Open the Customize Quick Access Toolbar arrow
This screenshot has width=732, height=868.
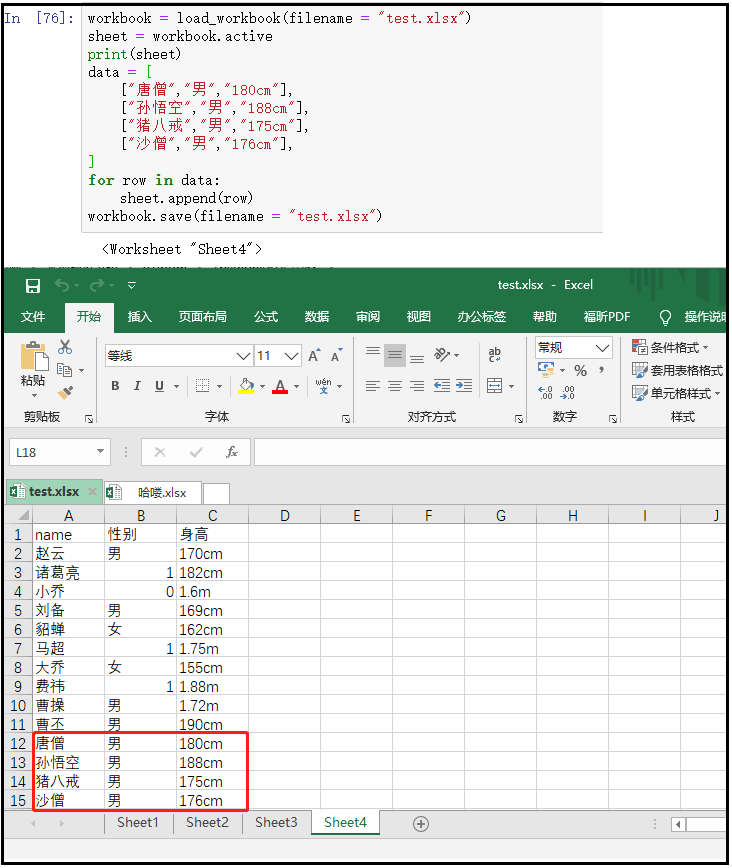[132, 286]
